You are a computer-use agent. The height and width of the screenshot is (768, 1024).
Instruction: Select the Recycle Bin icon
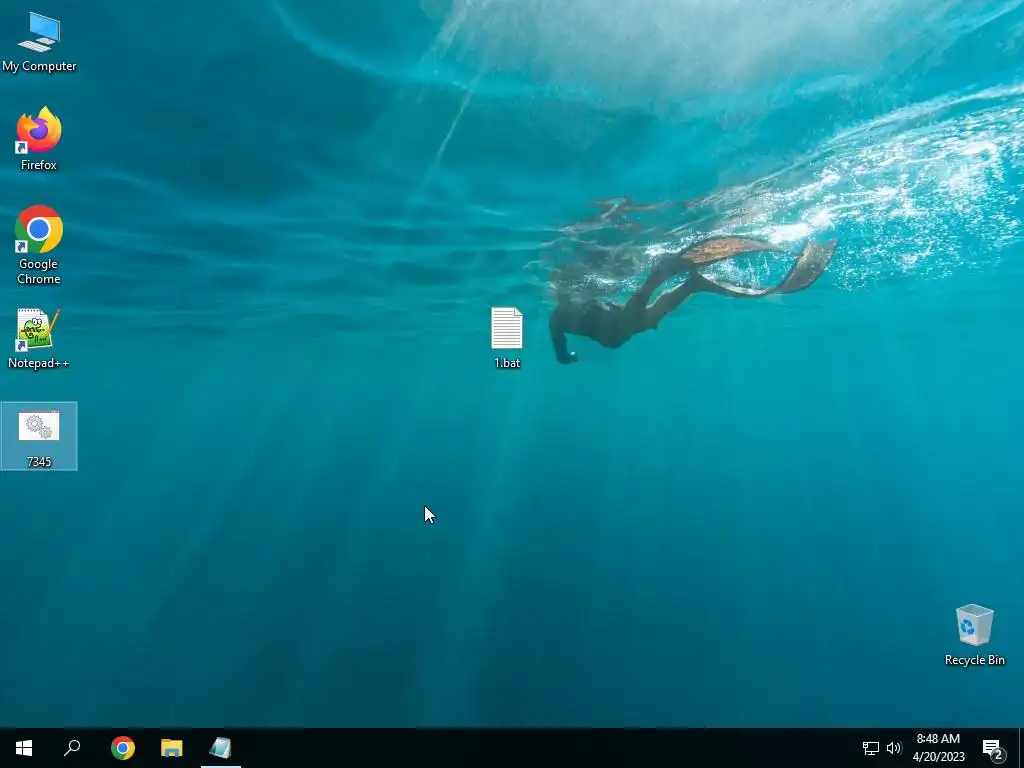974,635
